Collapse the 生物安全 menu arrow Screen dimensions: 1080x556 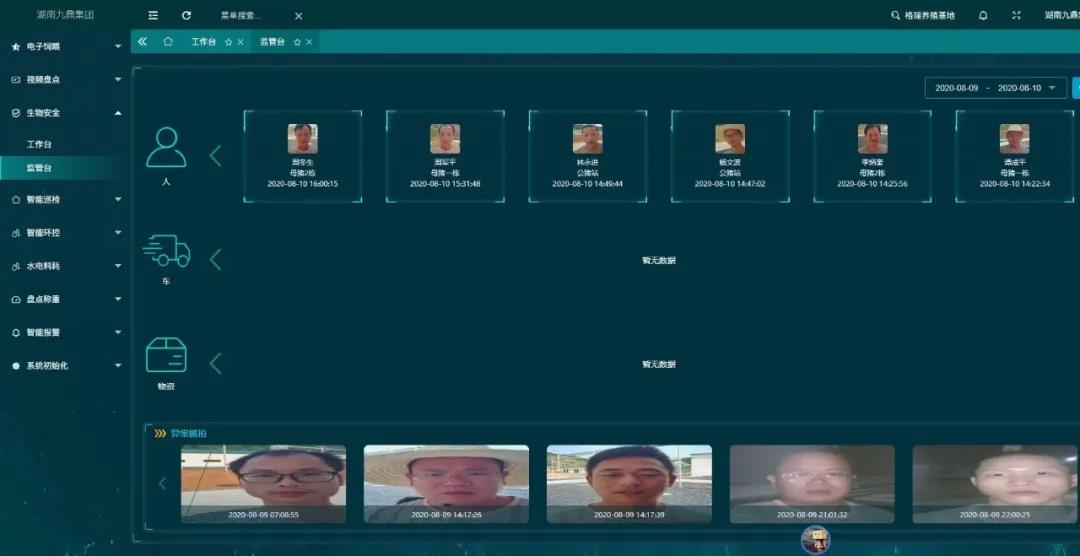click(x=118, y=113)
